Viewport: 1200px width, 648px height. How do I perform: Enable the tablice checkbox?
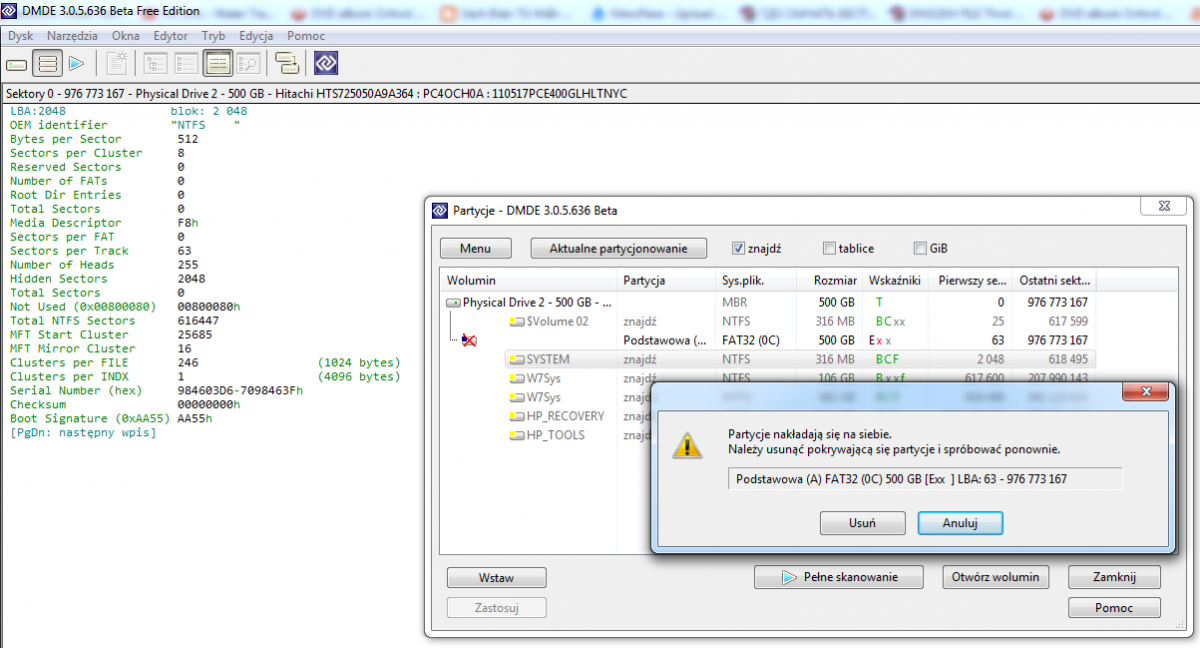point(830,248)
